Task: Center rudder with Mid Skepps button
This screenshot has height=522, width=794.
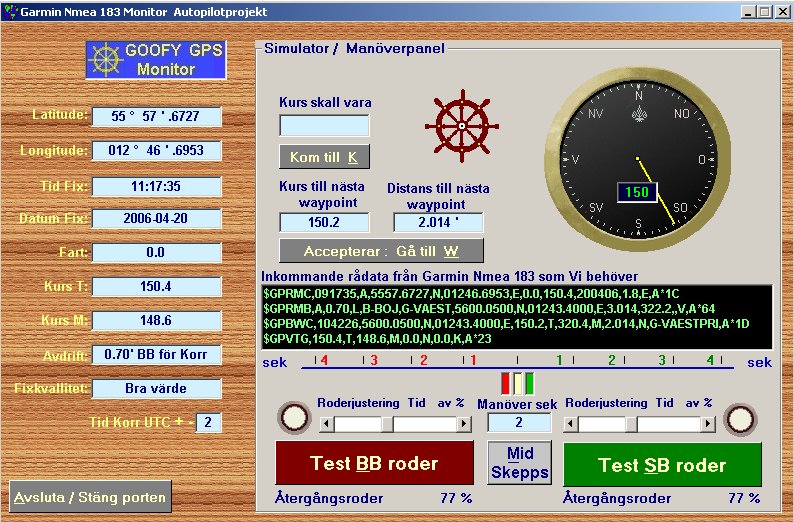Action: click(520, 462)
